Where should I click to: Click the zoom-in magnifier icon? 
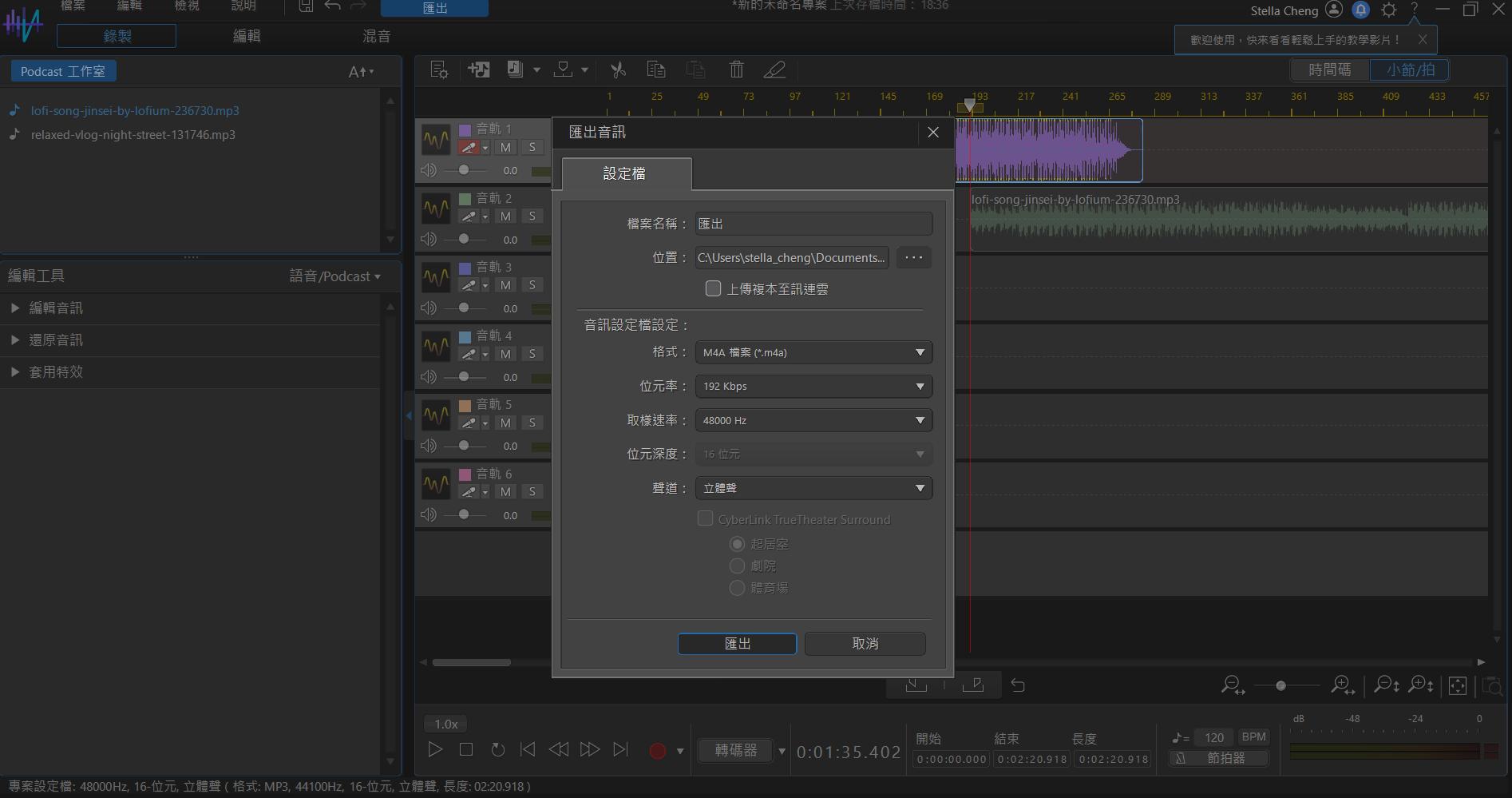tap(1342, 685)
